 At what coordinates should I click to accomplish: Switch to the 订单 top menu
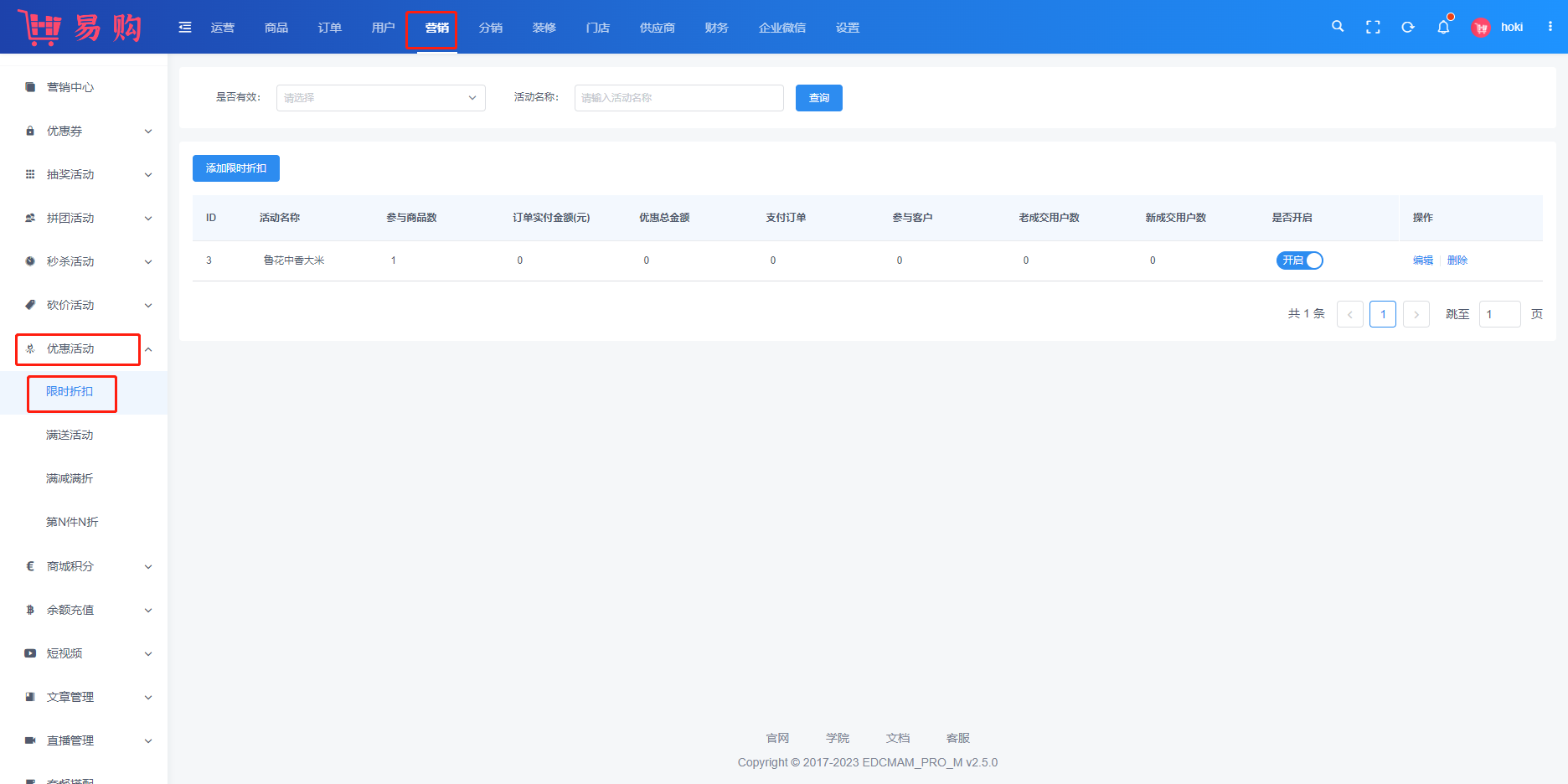point(329,28)
